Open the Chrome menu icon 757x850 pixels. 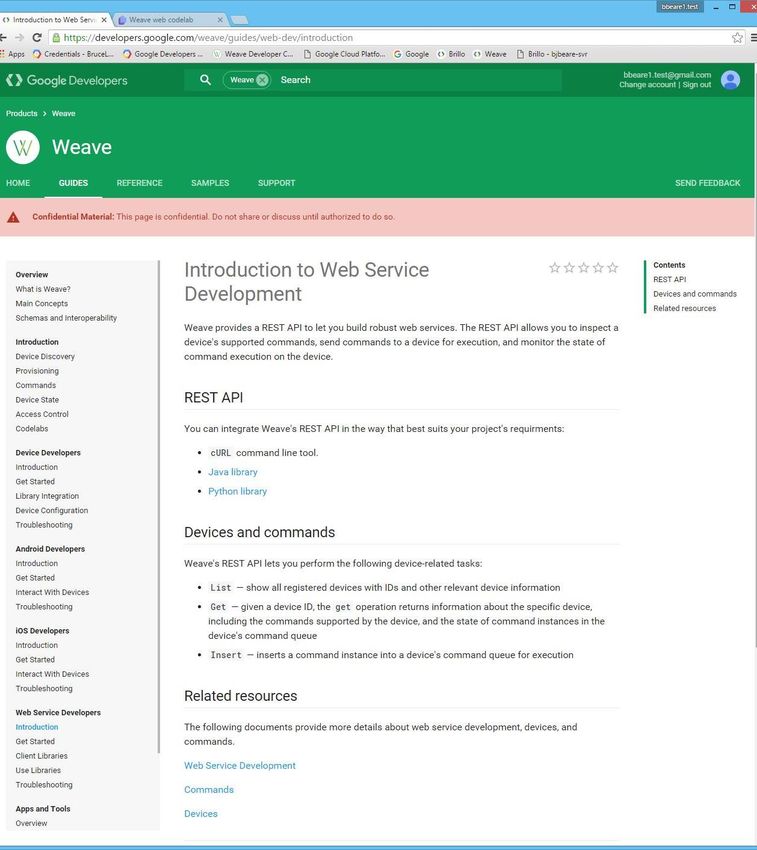pyautogui.click(x=753, y=37)
